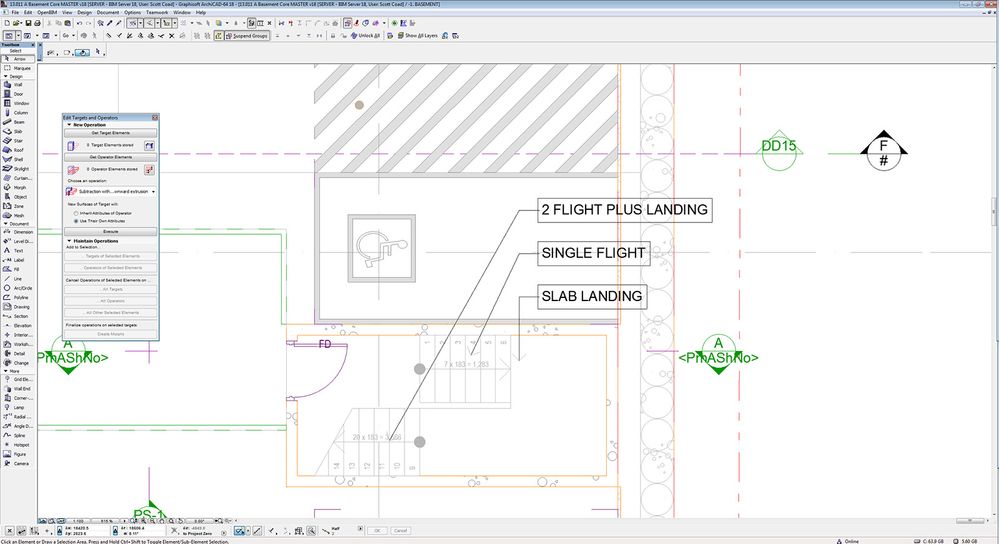Select the Beam tool

(18, 122)
